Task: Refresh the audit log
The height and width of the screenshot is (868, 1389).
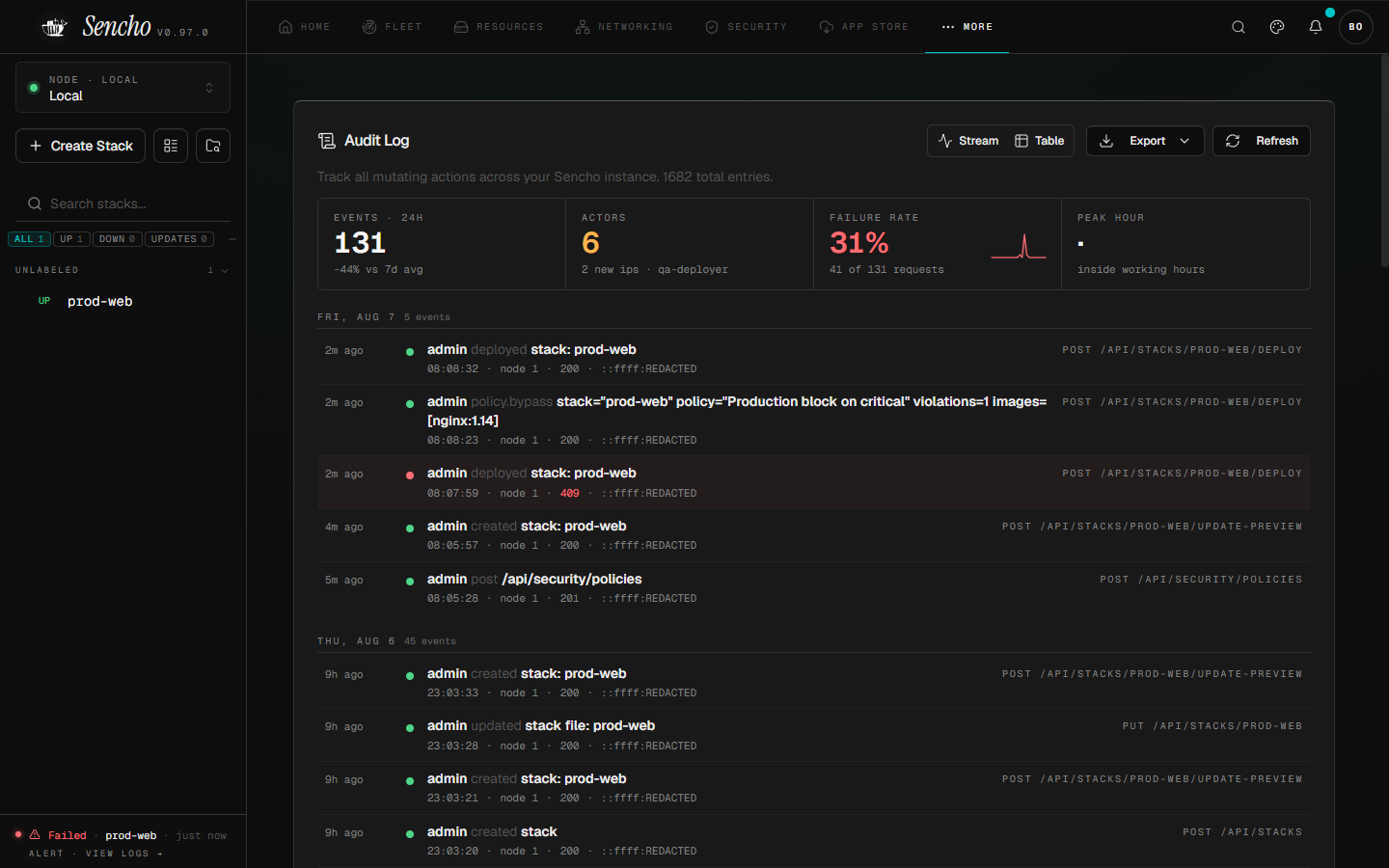Action: (1262, 141)
